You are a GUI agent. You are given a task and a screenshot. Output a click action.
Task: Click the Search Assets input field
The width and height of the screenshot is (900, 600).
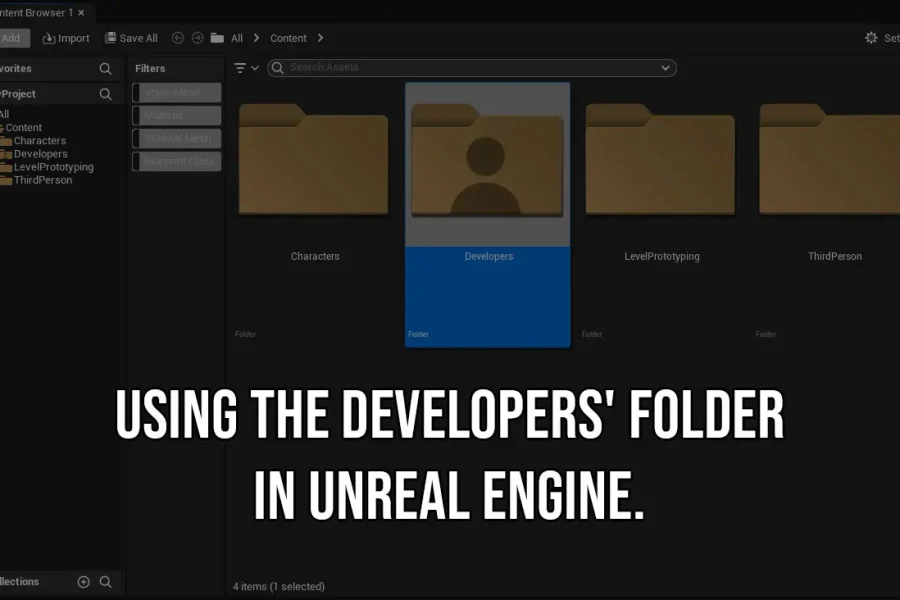470,68
